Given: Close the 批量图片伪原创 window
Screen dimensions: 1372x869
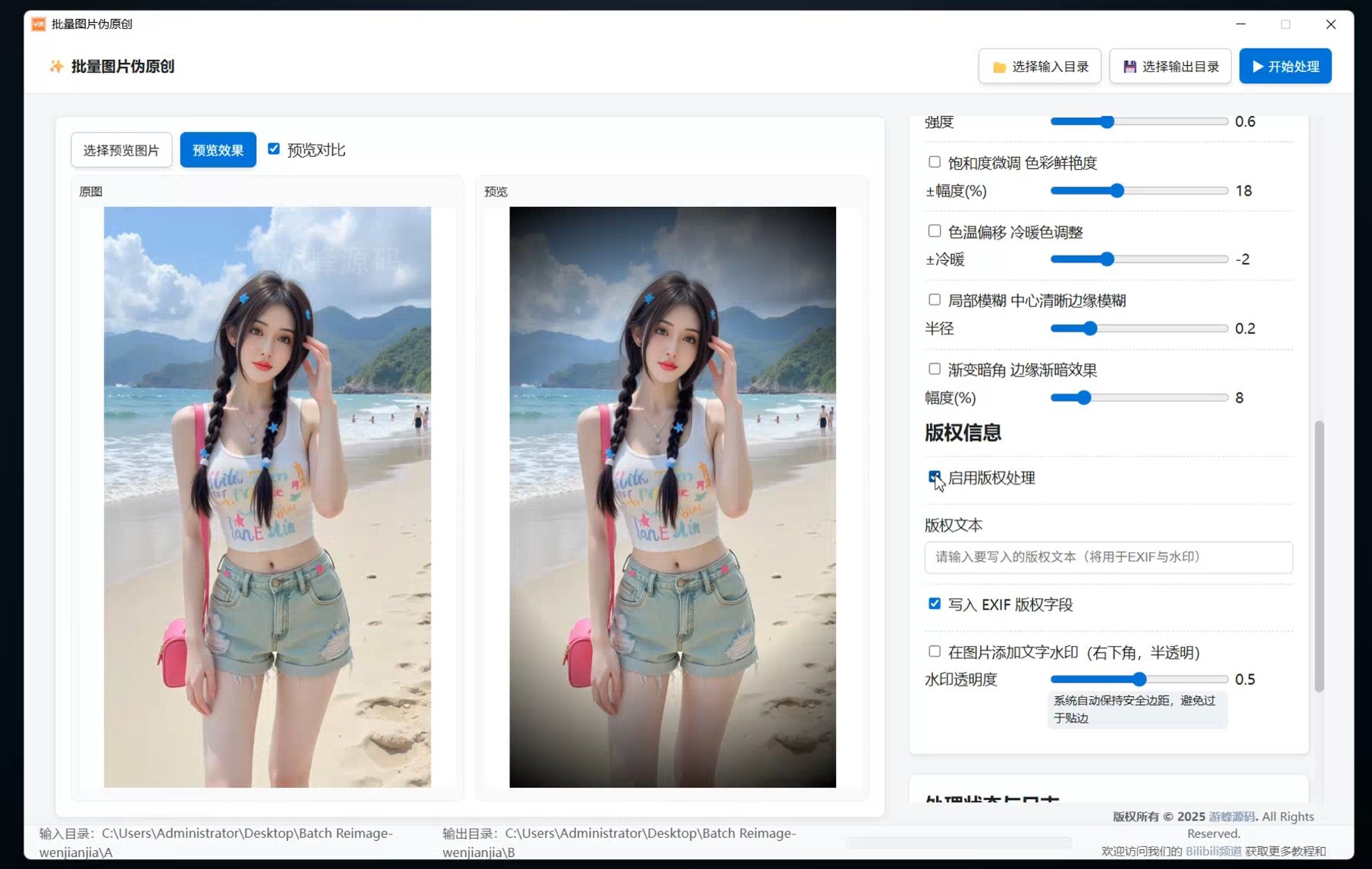Looking at the screenshot, I should (x=1330, y=24).
